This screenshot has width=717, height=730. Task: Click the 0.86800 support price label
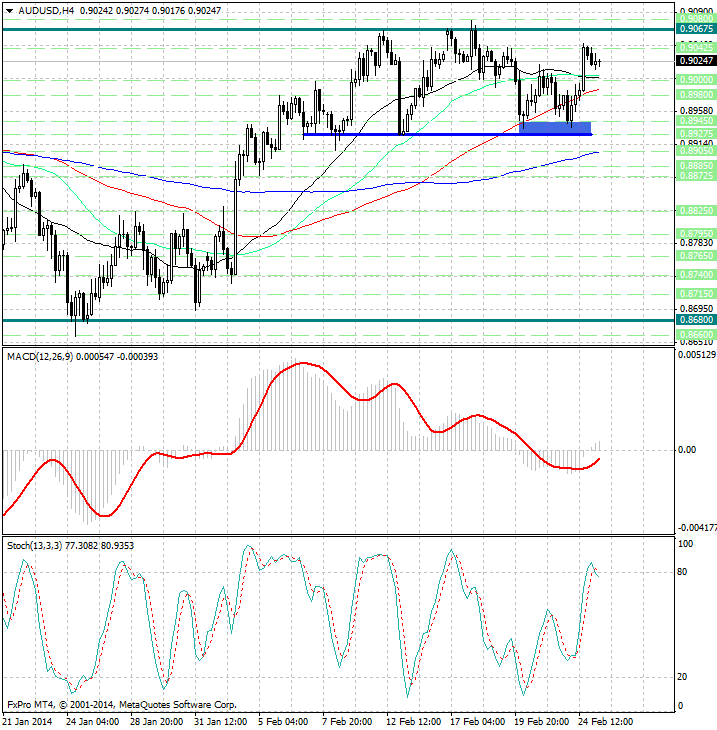click(696, 320)
